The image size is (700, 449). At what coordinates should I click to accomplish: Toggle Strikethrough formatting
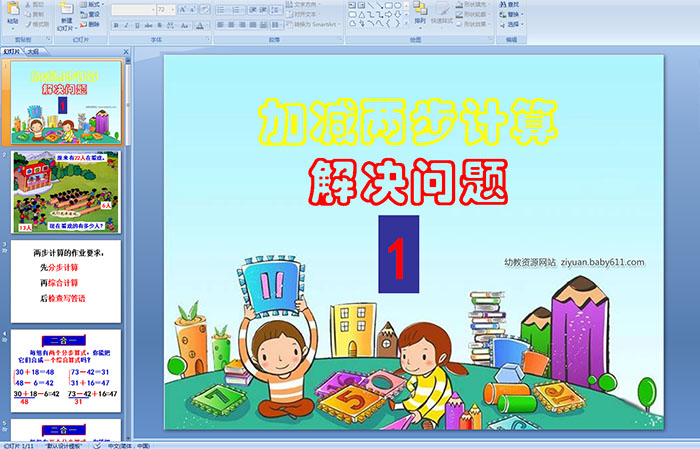click(148, 25)
